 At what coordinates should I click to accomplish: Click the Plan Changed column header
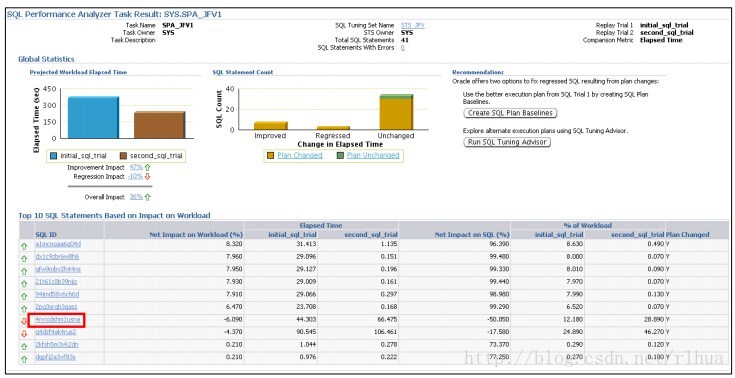click(688, 234)
